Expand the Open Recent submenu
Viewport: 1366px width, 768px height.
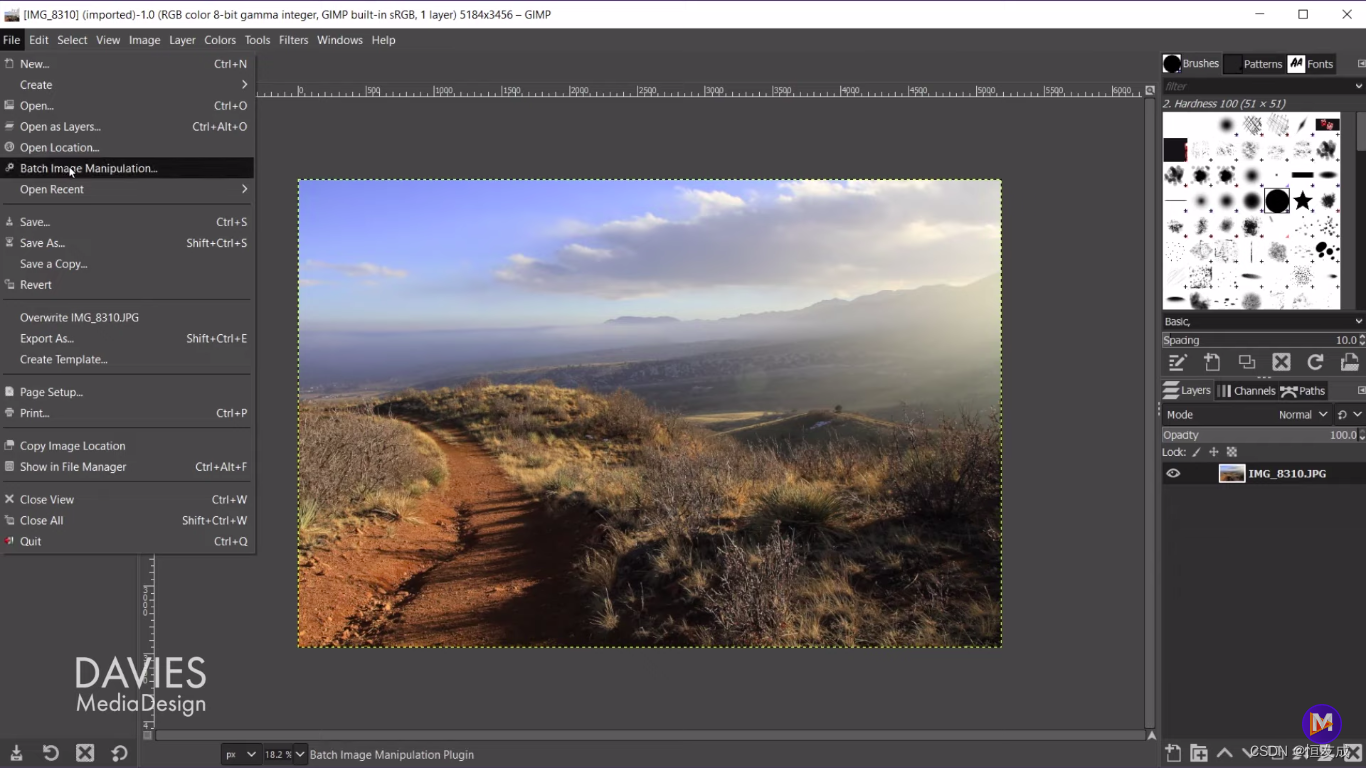pos(128,189)
